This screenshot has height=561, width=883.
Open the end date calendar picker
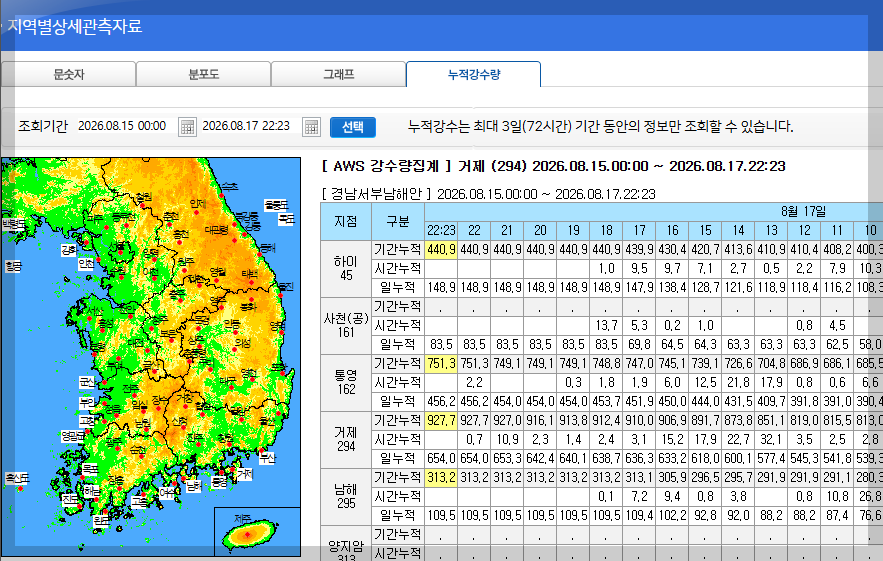(311, 127)
